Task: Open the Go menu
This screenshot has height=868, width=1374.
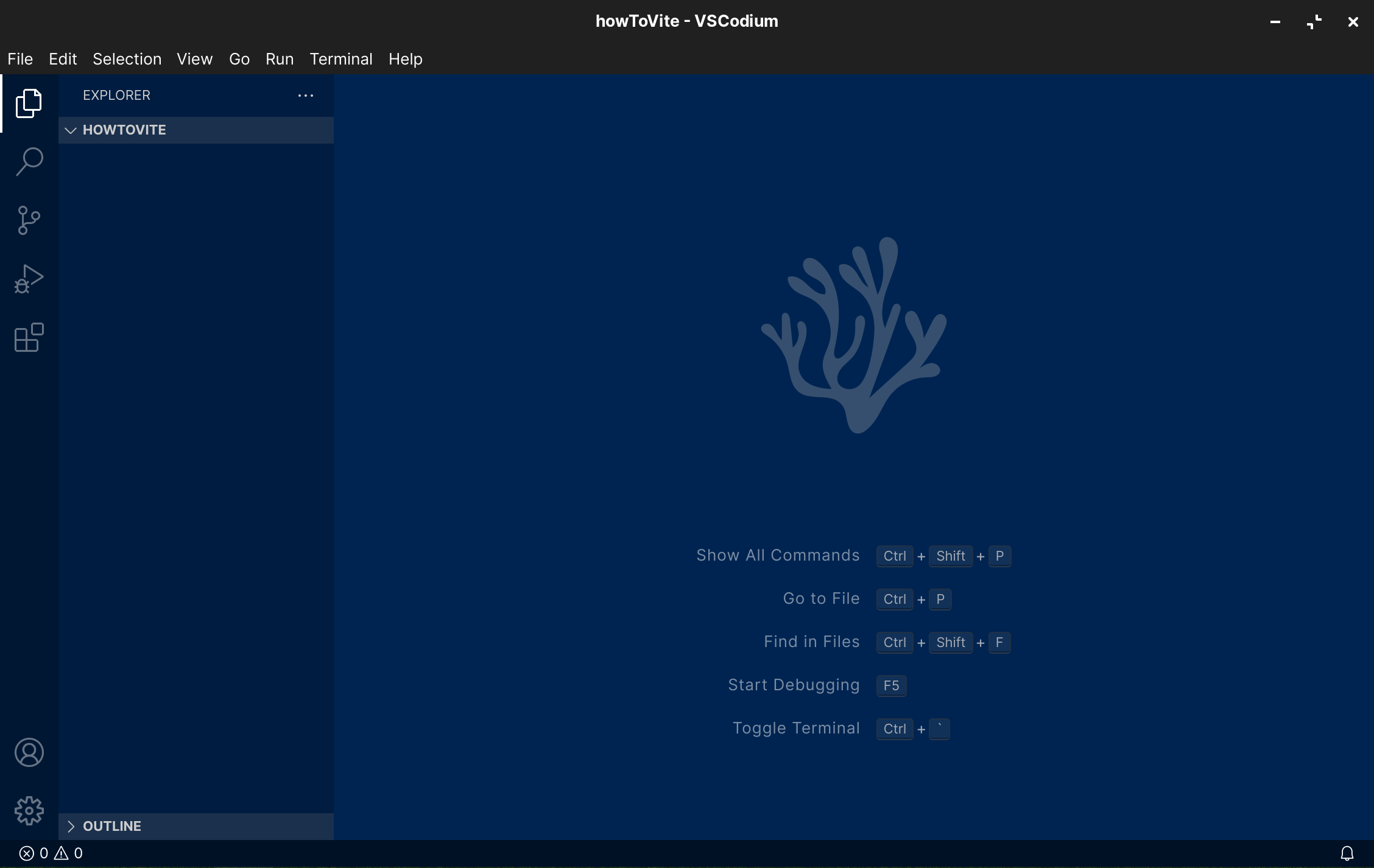Action: pos(239,59)
